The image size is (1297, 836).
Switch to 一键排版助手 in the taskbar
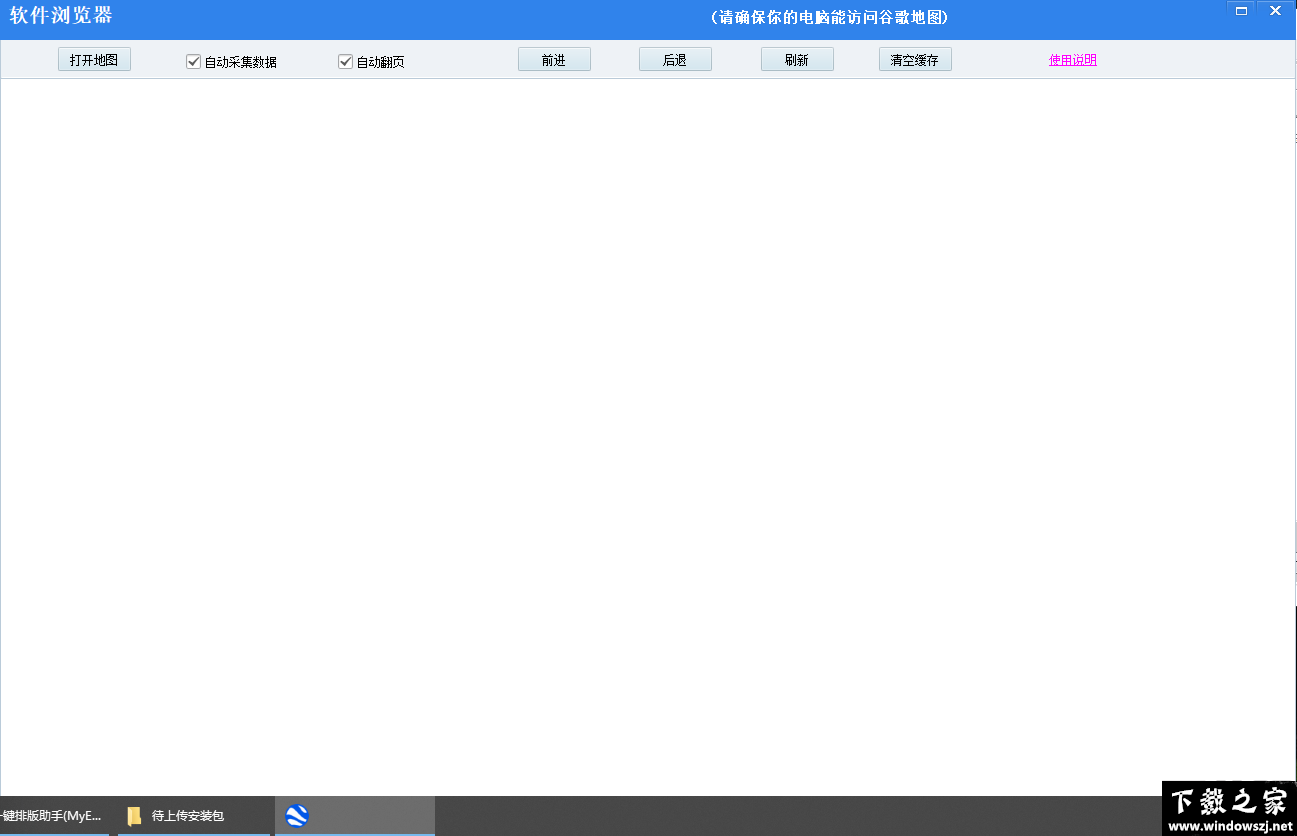point(54,816)
